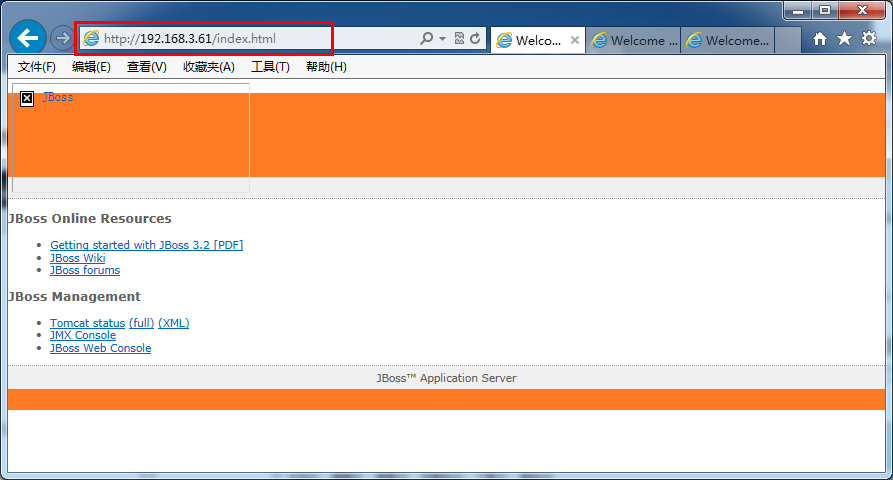This screenshot has height=480, width=893.
Task: Open the 编辑(E) menu
Action: (91, 67)
